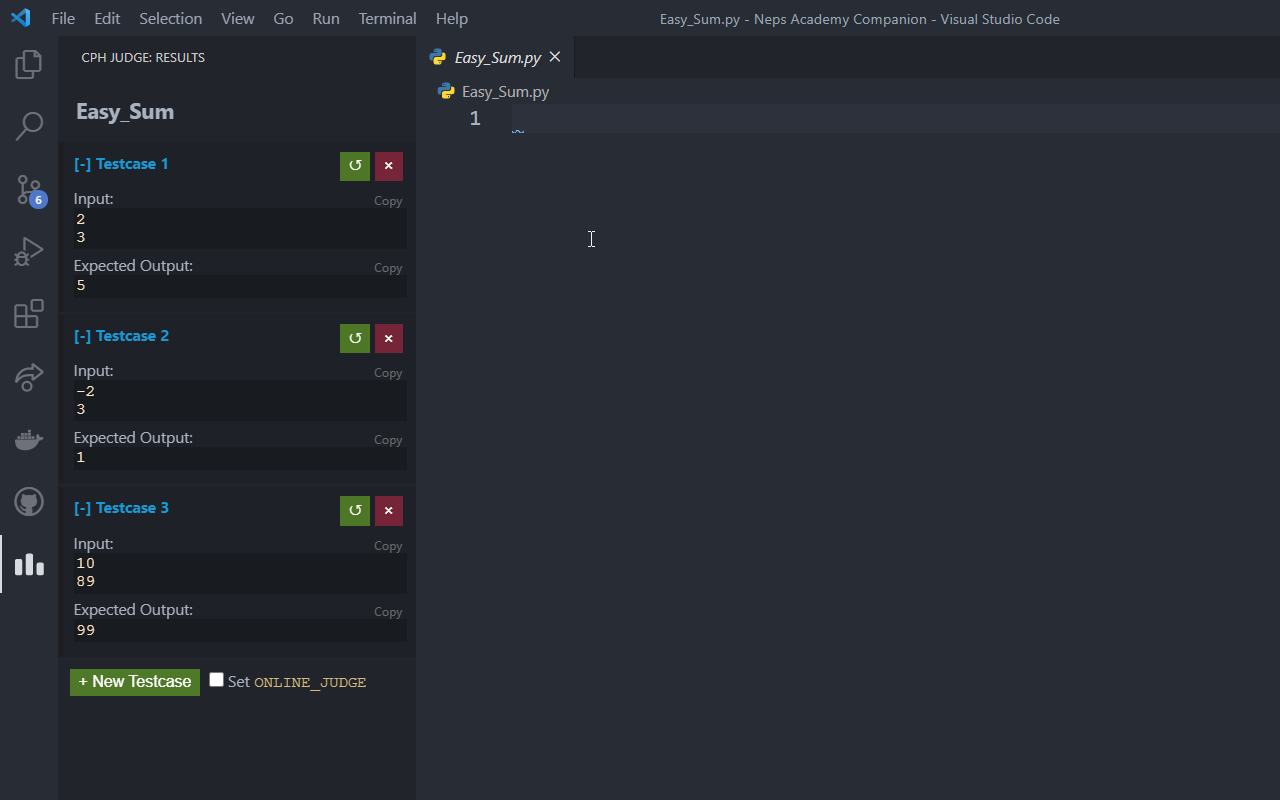The image size is (1280, 800).
Task: Open the Extensions view
Action: 29,314
